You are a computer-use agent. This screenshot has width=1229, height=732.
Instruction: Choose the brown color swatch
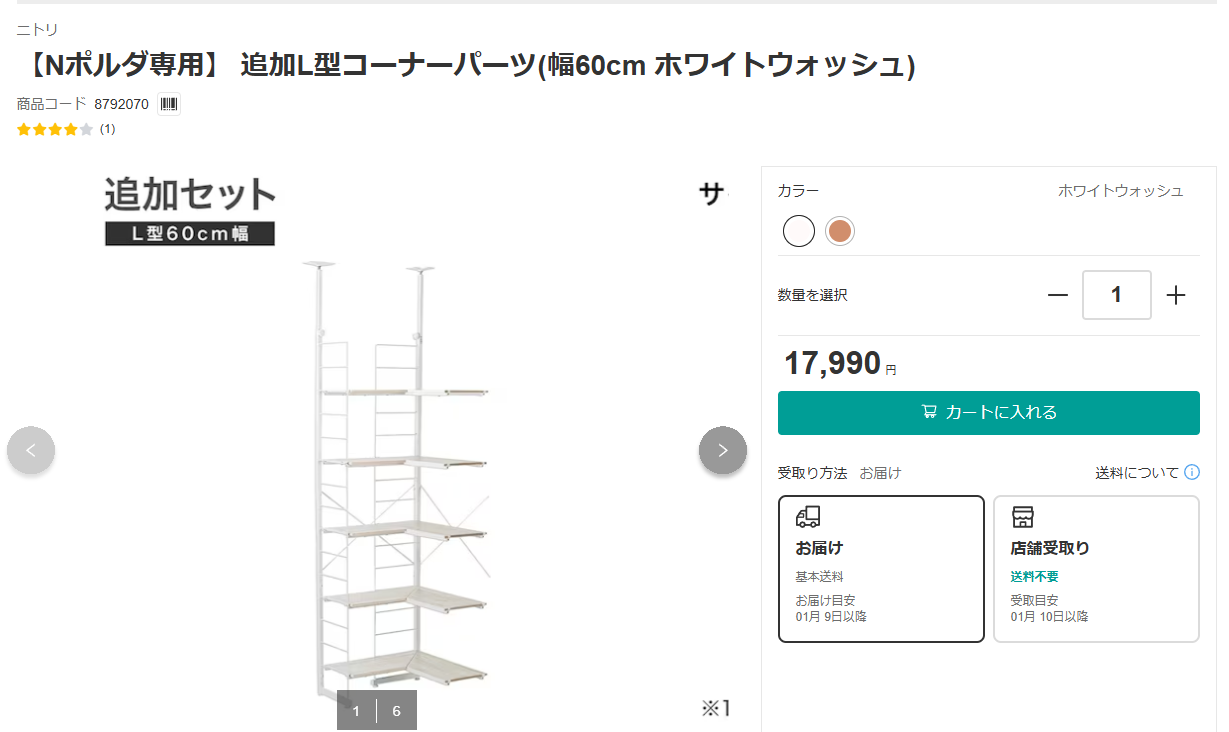tap(840, 231)
